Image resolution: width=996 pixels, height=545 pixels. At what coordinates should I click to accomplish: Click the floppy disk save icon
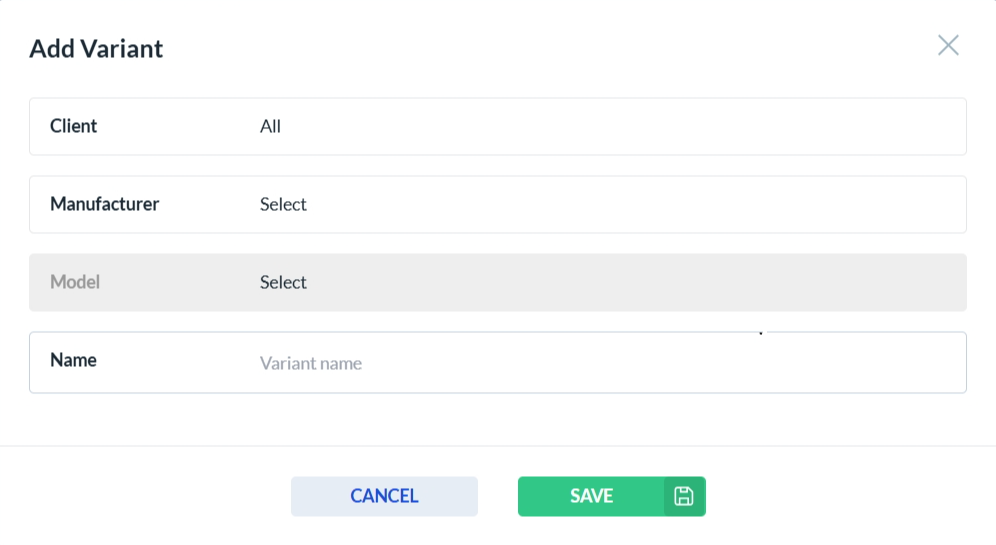click(684, 496)
